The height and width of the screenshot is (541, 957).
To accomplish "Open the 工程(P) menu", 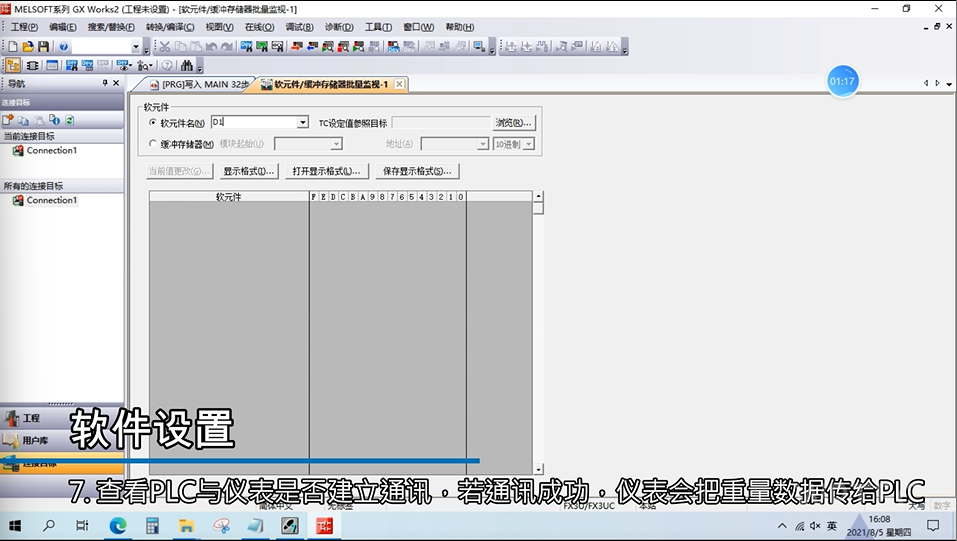I will point(24,27).
